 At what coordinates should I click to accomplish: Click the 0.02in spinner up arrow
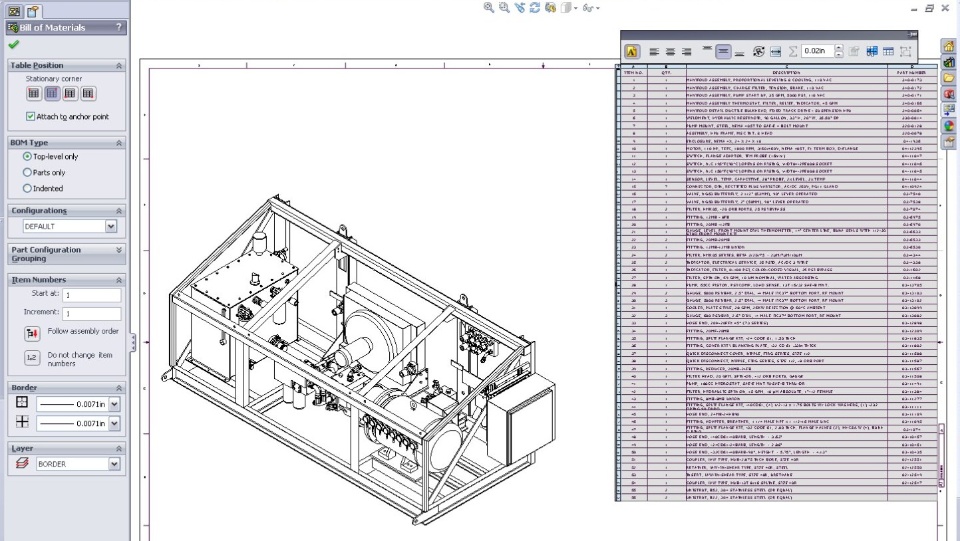[837, 47]
